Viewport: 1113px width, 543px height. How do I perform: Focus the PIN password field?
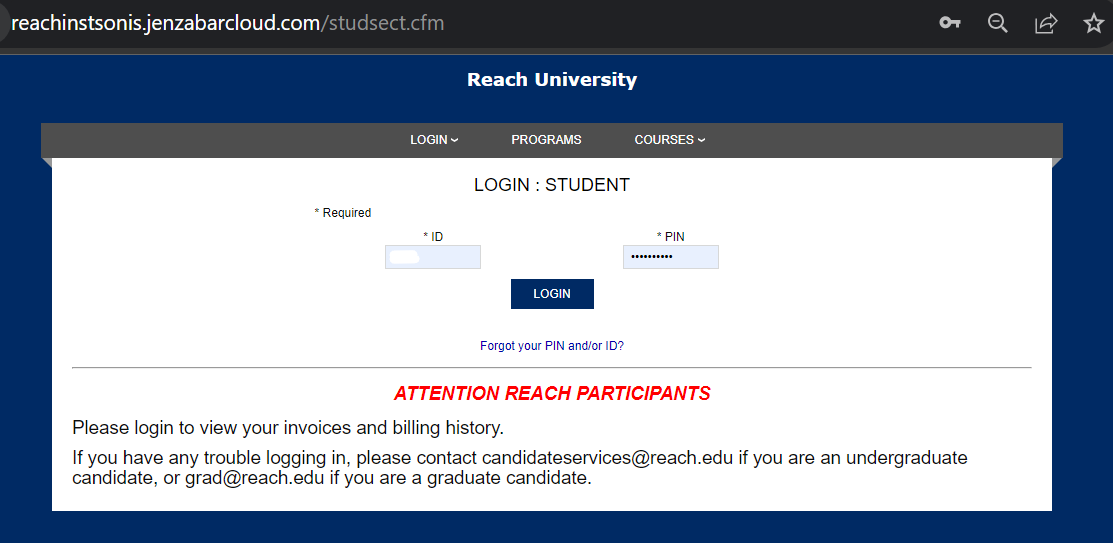click(x=671, y=257)
